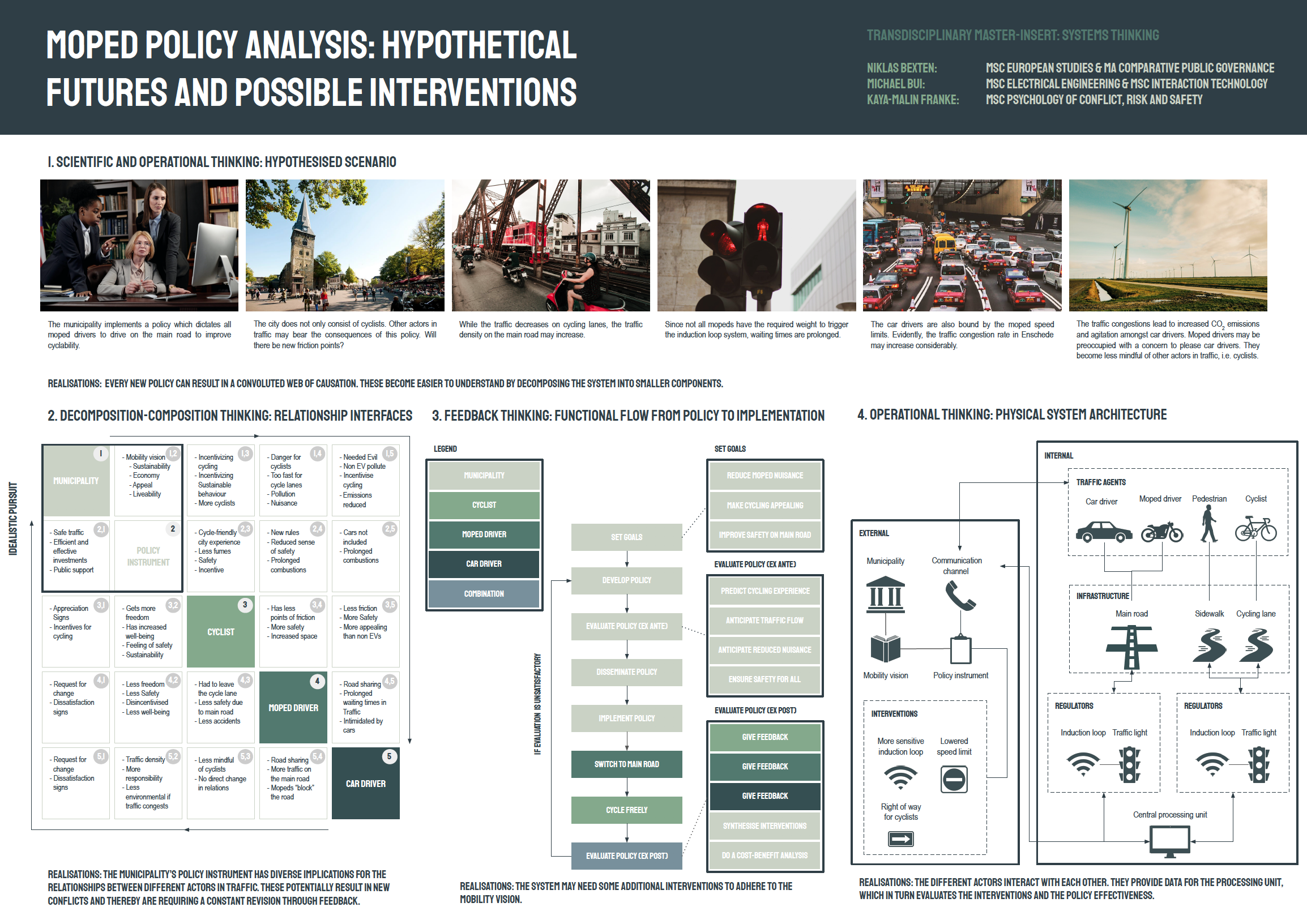Screen dimensions: 1307x924
Task: Click the Moped Driver swatch in the legend
Action: [484, 535]
